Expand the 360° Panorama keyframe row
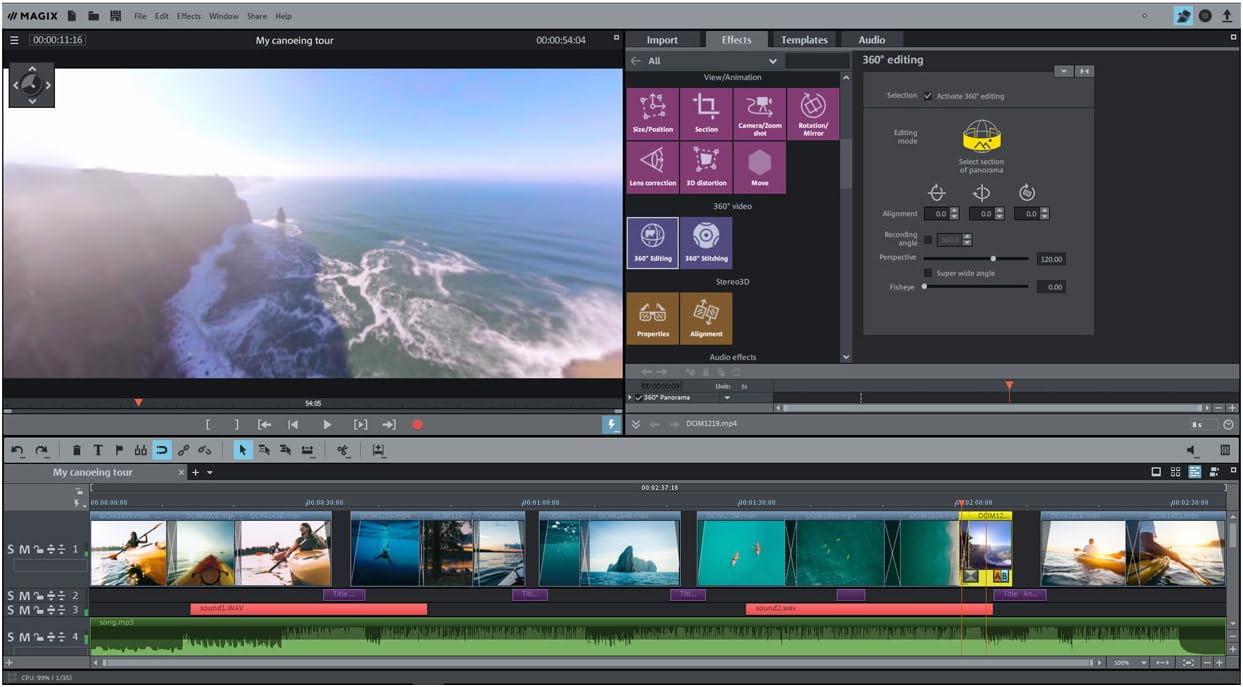Viewport: 1243px width, 687px height. tap(630, 398)
